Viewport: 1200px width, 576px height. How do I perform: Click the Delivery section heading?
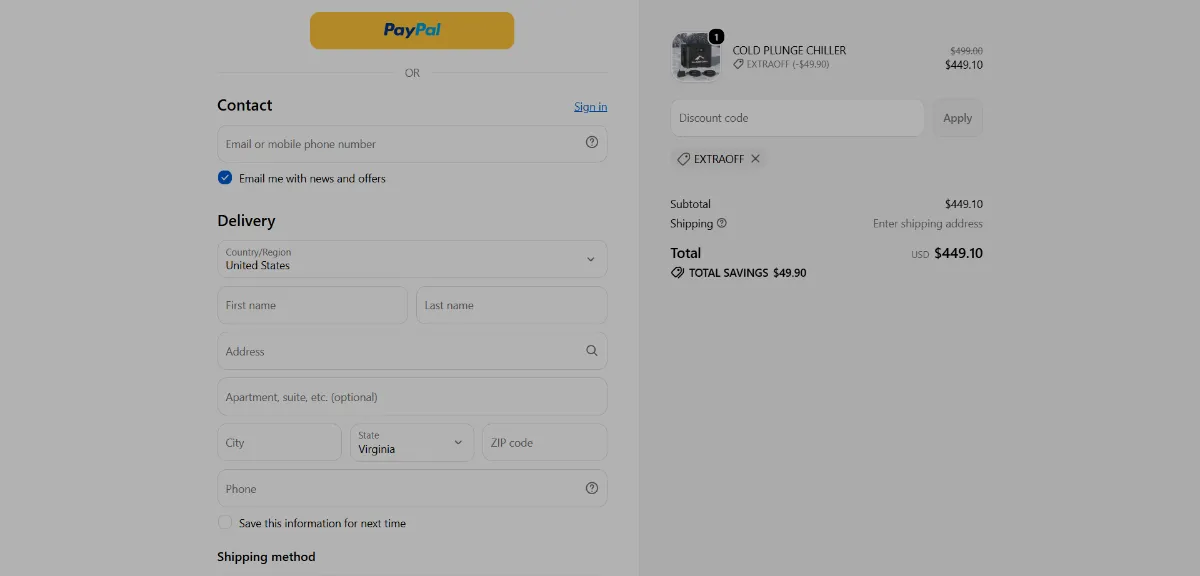[246, 221]
